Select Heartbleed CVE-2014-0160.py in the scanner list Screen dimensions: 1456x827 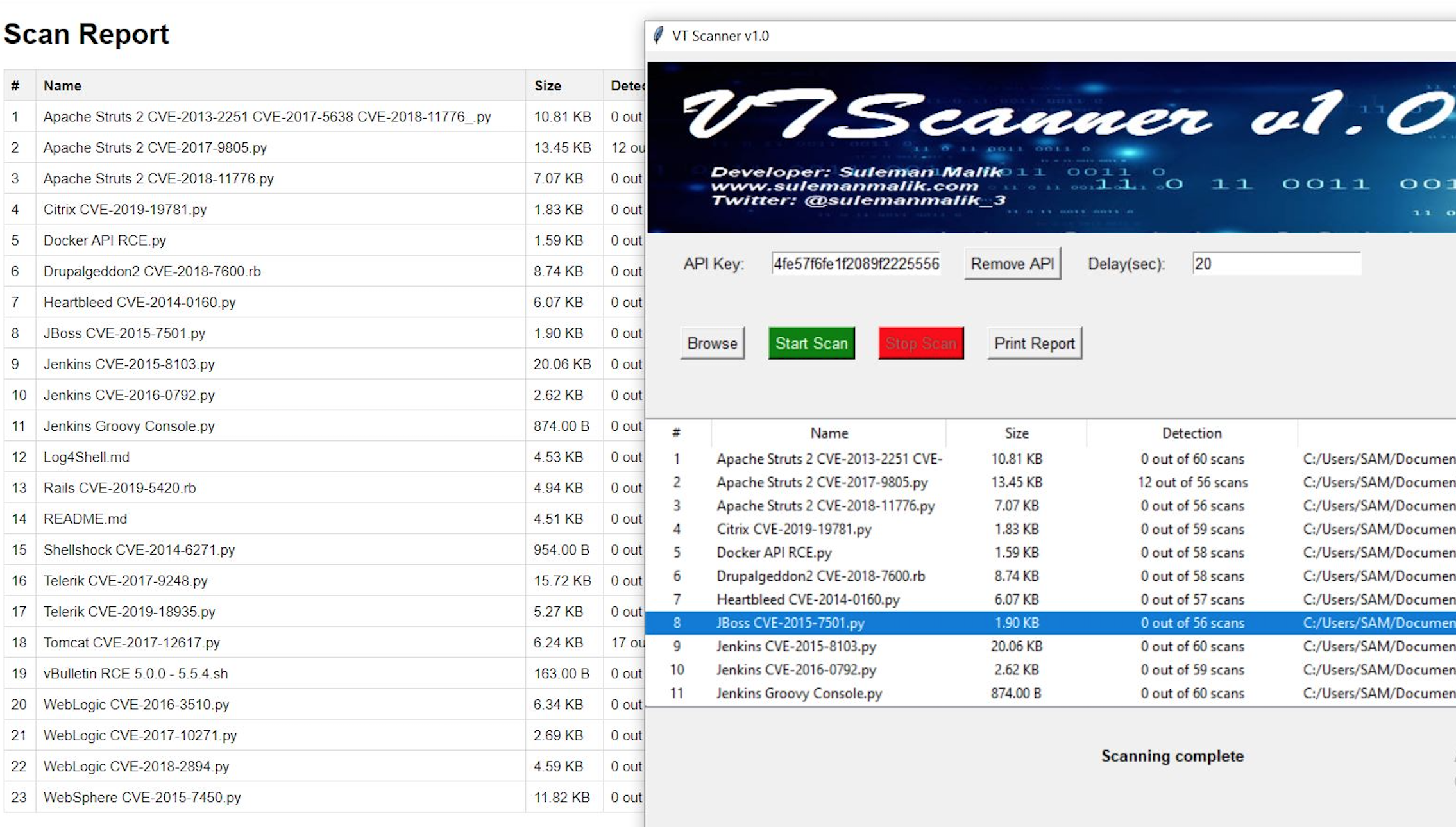[x=808, y=599]
